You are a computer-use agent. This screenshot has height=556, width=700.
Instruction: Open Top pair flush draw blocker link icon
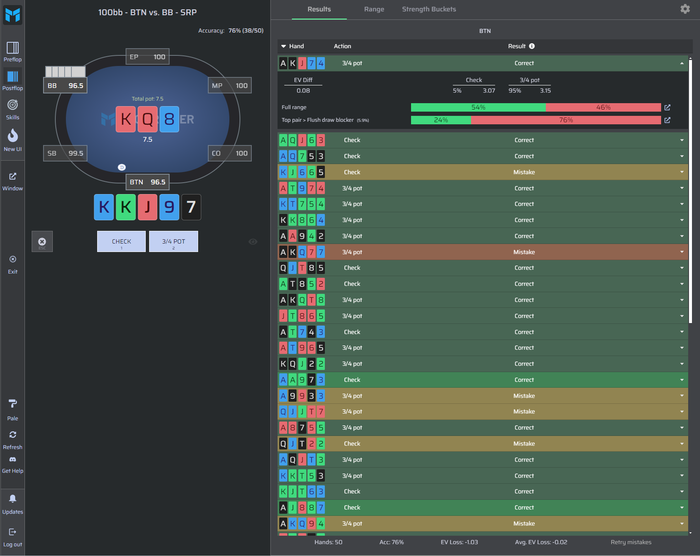click(x=667, y=120)
